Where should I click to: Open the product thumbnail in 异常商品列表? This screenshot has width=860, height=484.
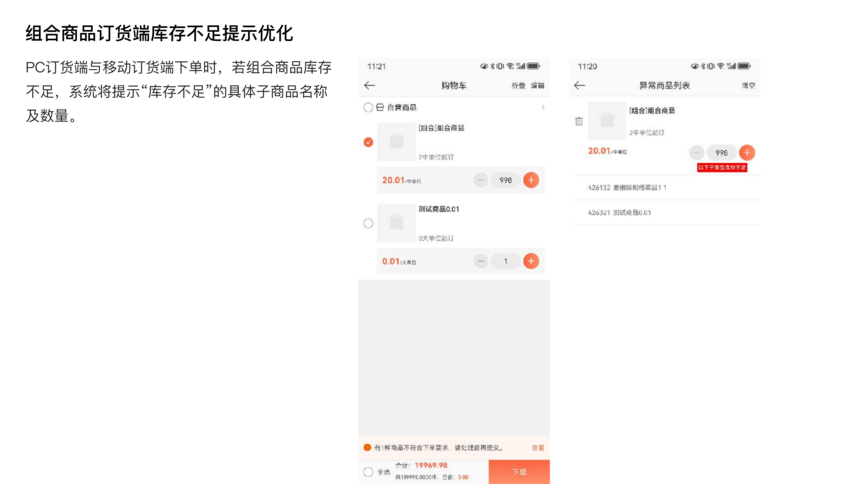pos(607,121)
